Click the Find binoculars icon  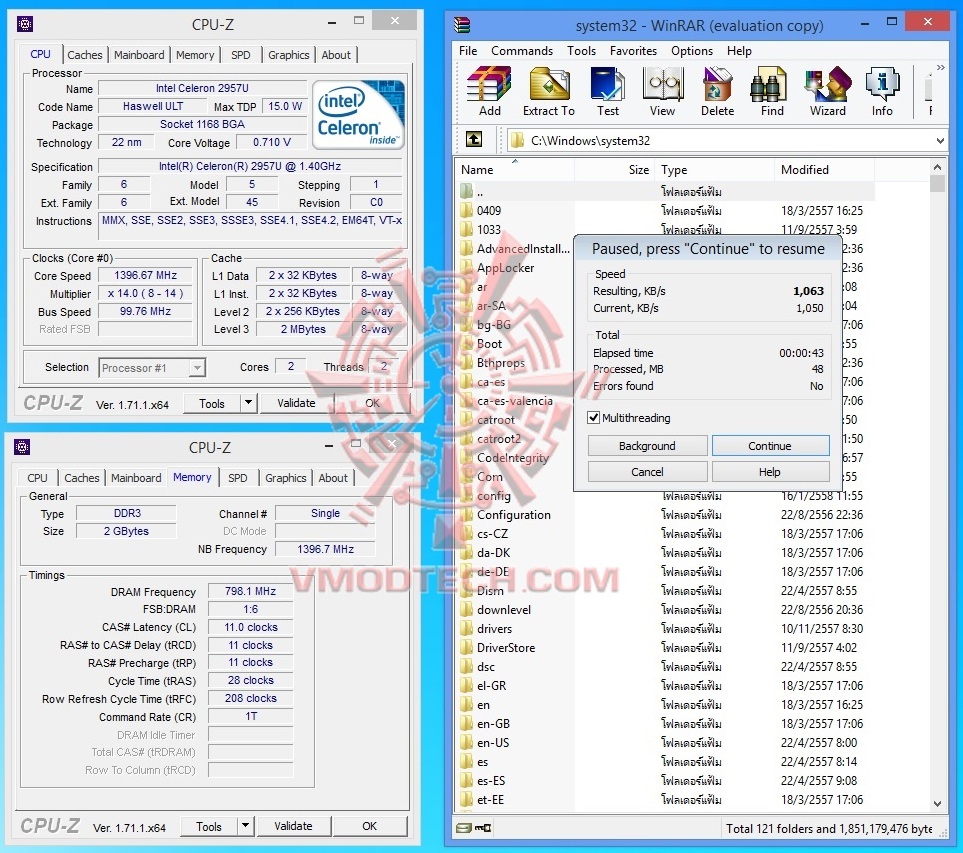768,84
